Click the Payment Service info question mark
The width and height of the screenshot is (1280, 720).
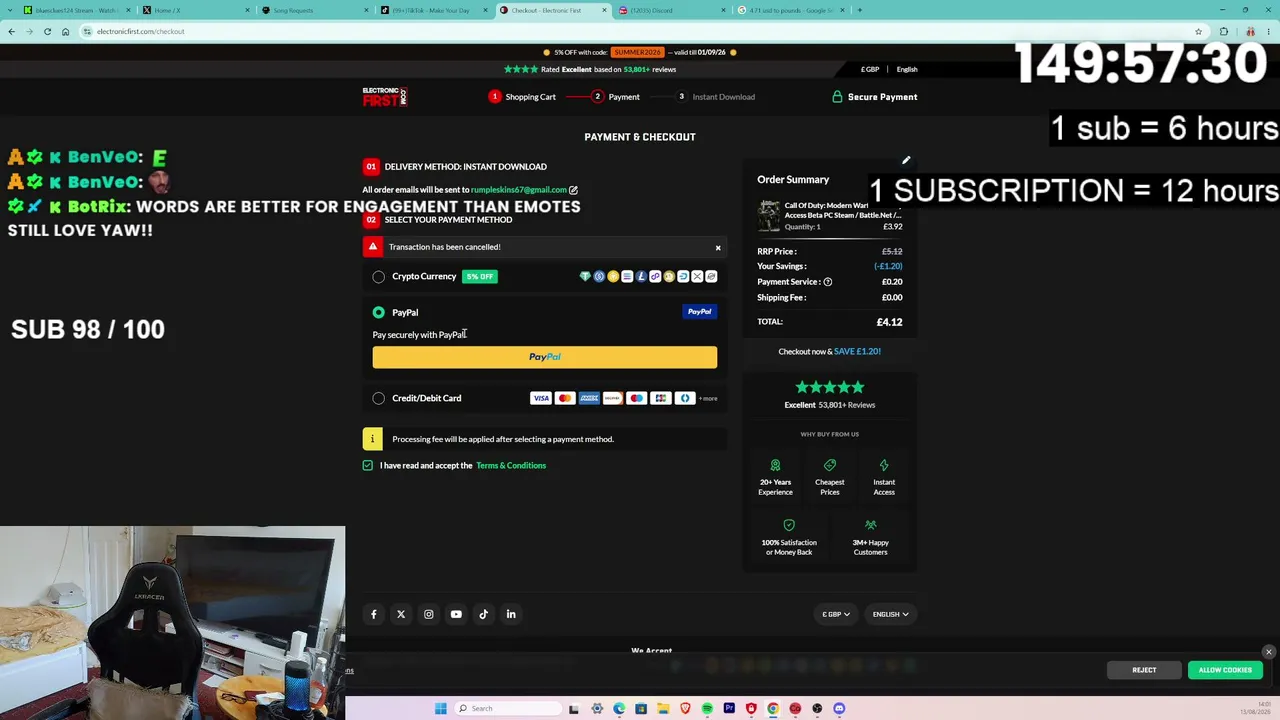[827, 282]
